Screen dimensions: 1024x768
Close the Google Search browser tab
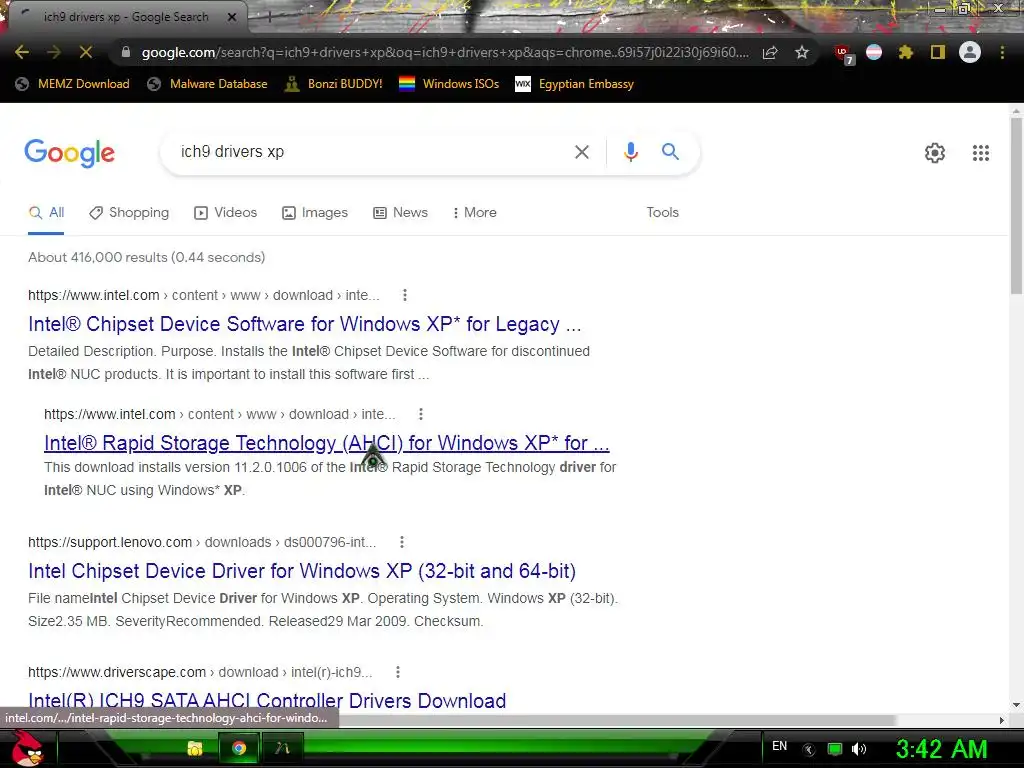pyautogui.click(x=232, y=18)
